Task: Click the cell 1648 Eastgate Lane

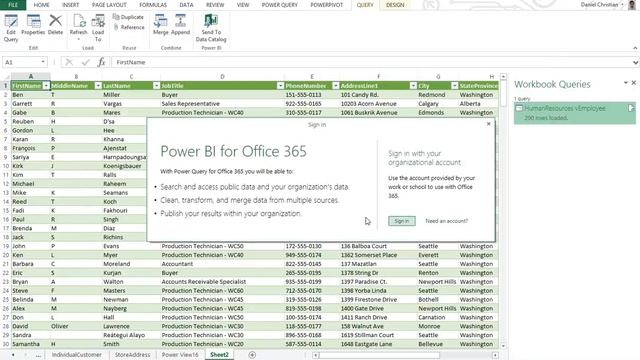Action: click(378, 344)
